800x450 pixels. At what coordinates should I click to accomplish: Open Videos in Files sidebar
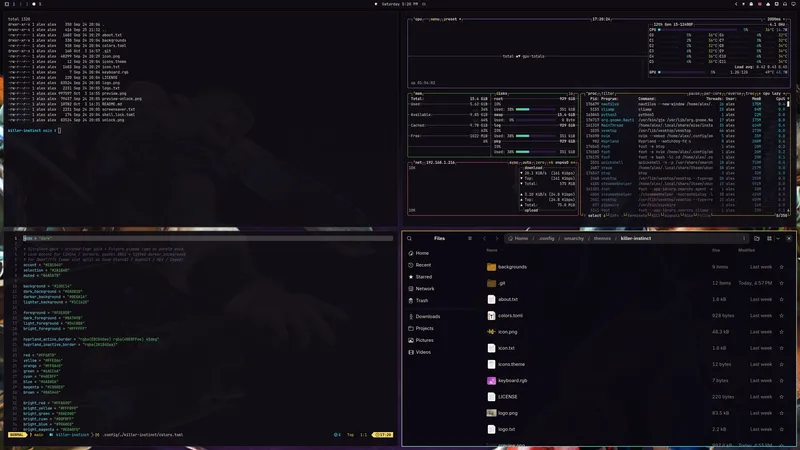point(420,352)
